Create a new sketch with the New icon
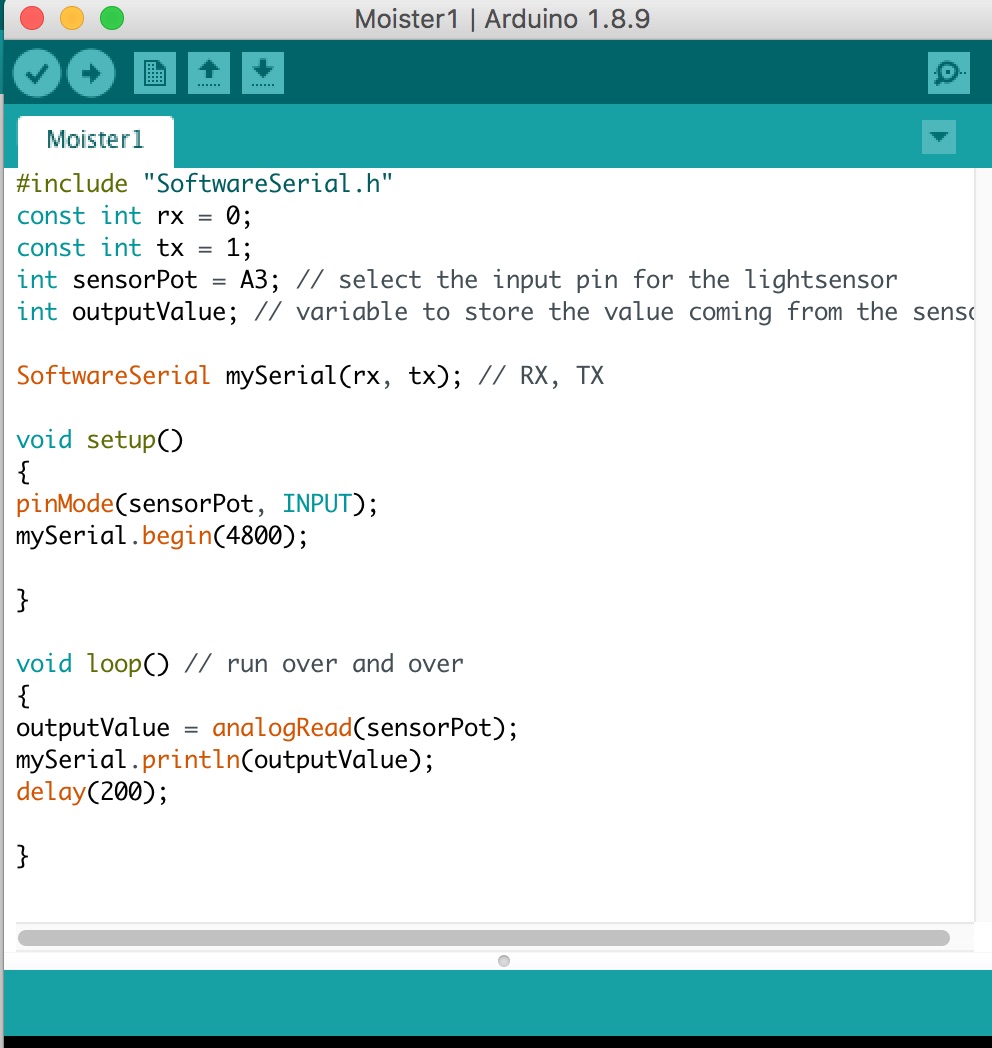992x1048 pixels. tap(154, 73)
